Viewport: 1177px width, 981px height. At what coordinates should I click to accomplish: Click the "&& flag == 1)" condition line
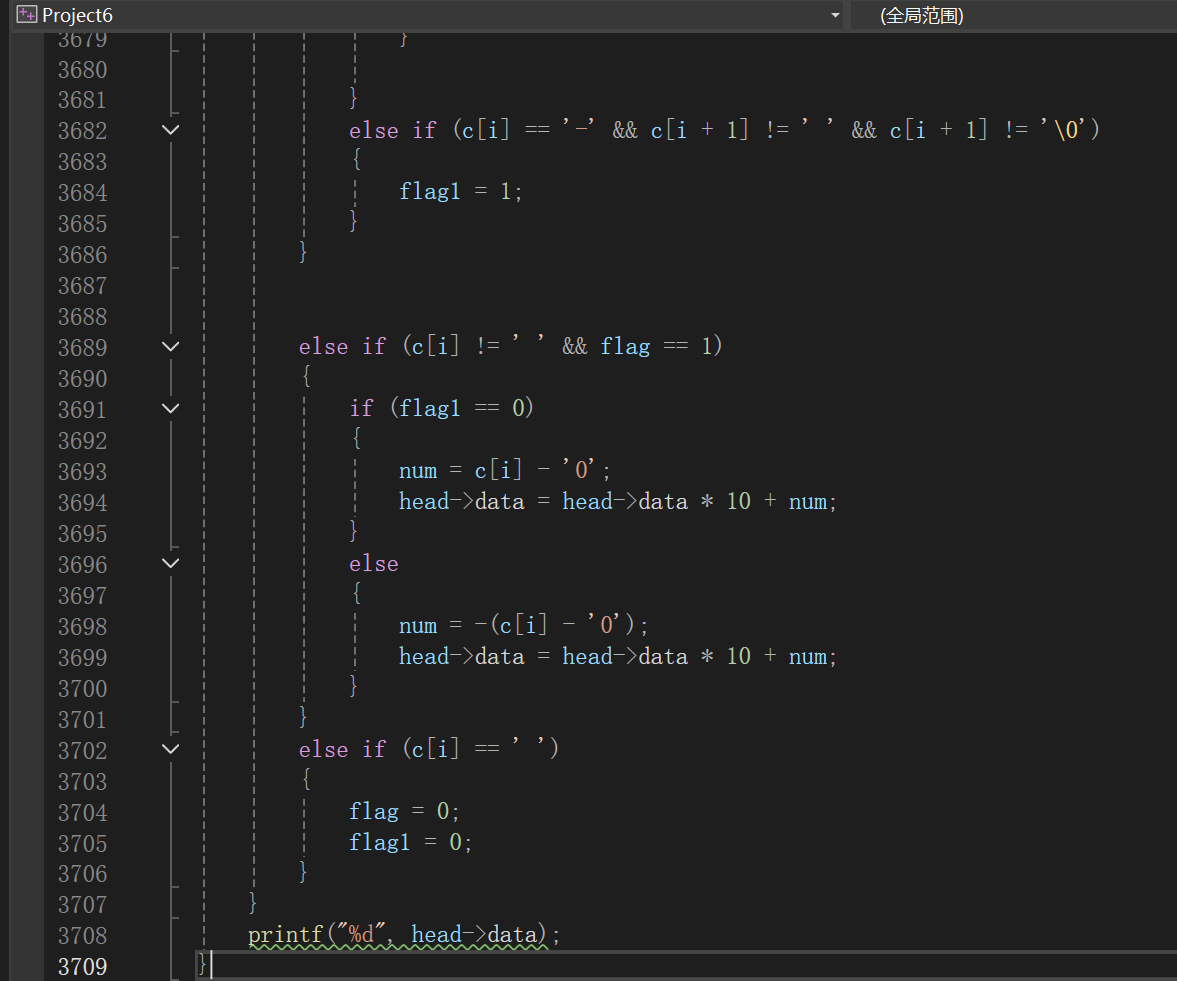tap(510, 347)
